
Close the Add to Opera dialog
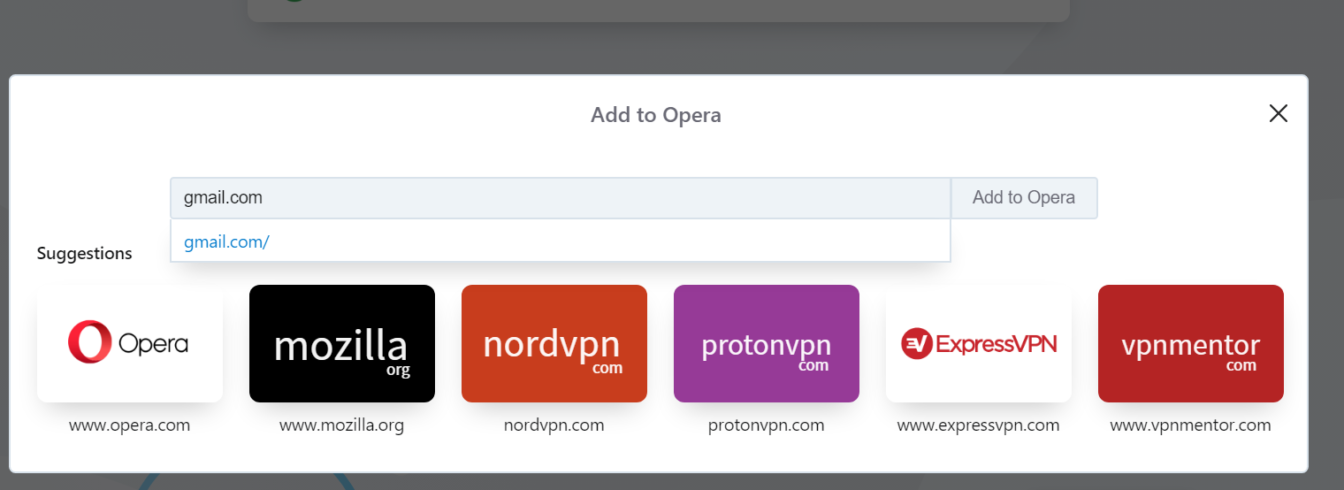pyautogui.click(x=1277, y=114)
